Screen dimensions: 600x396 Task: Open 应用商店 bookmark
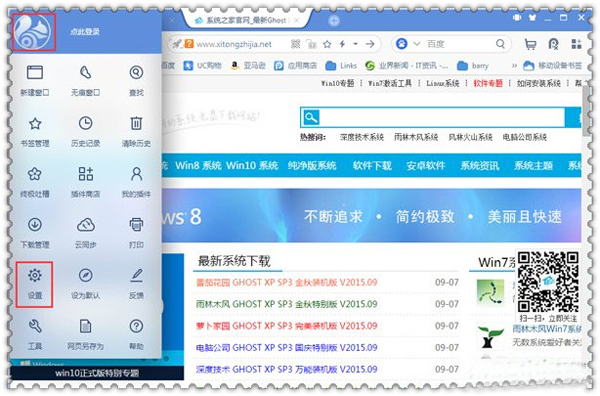tap(295, 66)
